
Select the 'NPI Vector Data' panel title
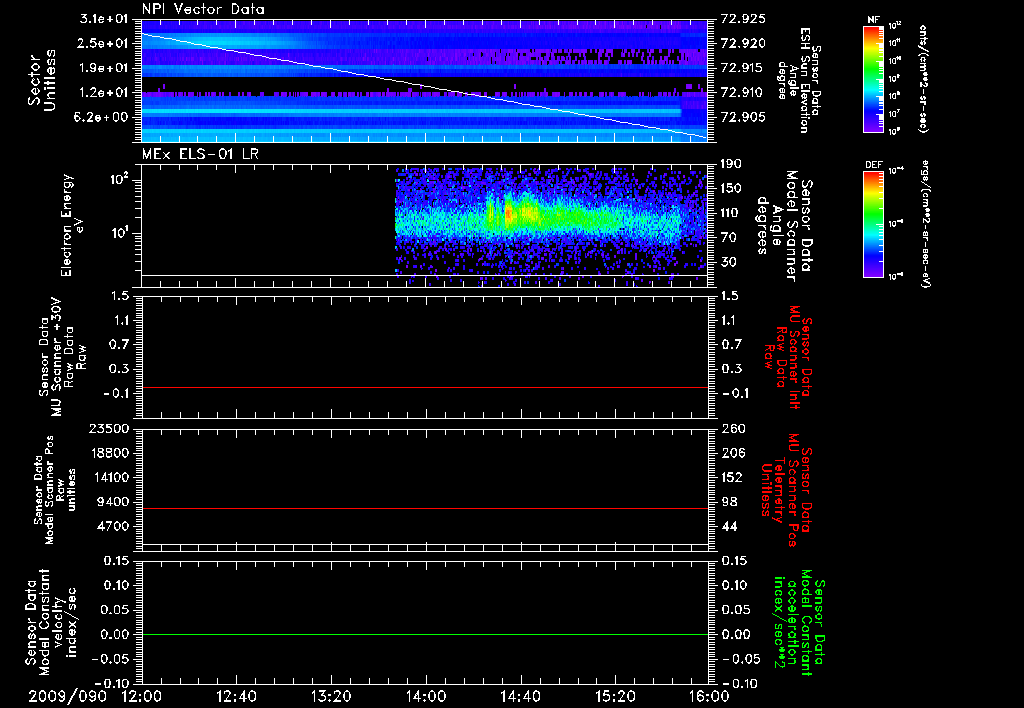click(203, 9)
